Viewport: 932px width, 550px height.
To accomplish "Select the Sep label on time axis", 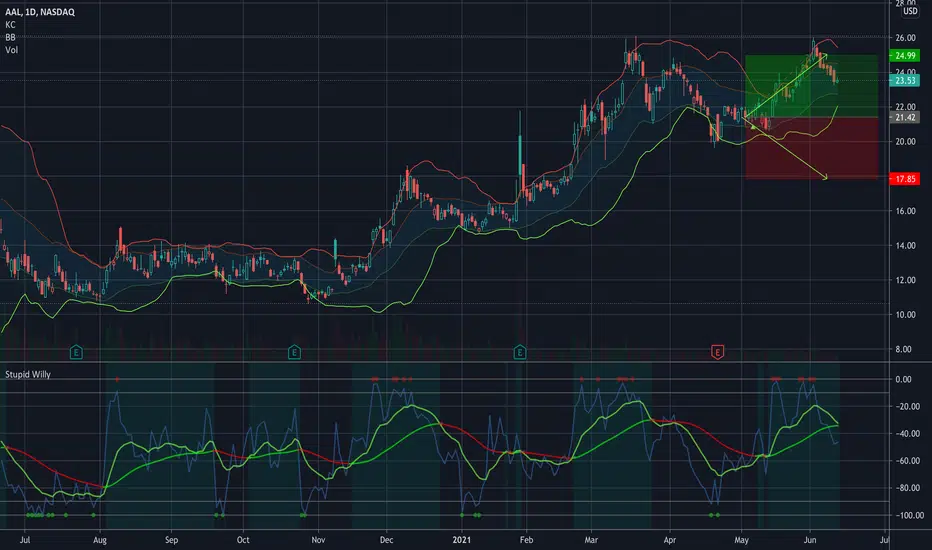I will pyautogui.click(x=171, y=540).
